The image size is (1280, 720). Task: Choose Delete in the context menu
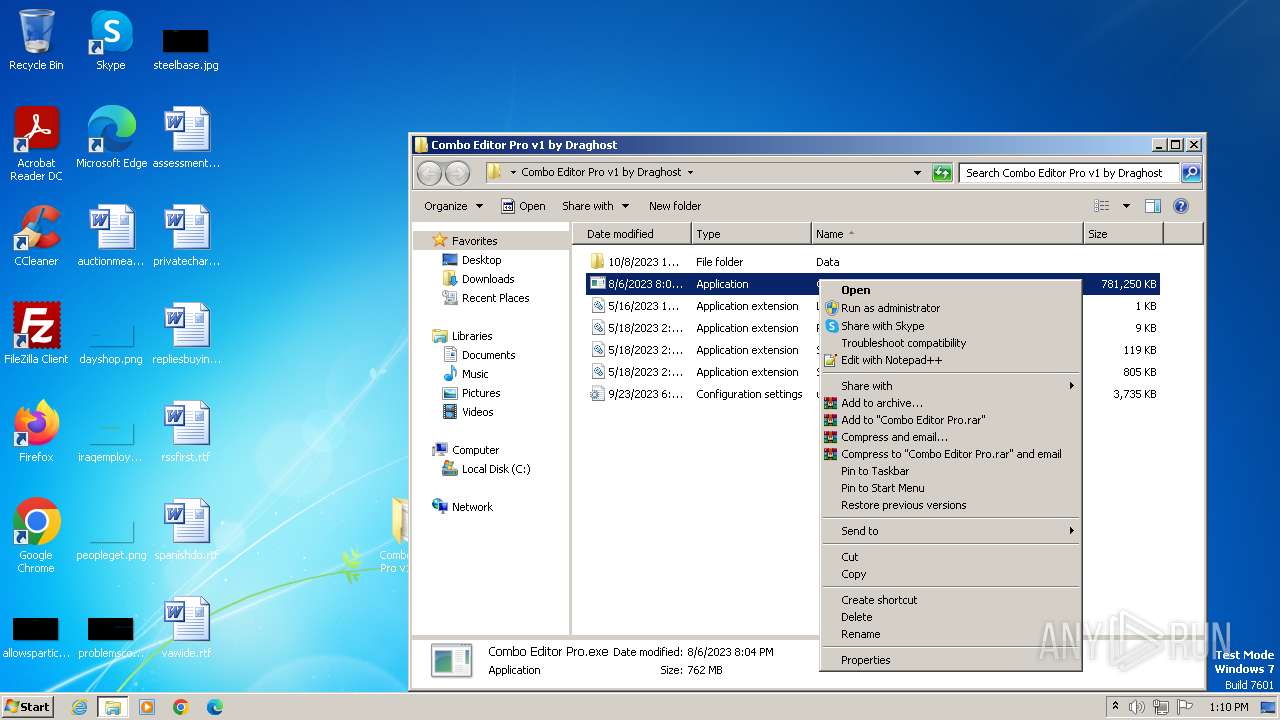pyautogui.click(x=950, y=617)
